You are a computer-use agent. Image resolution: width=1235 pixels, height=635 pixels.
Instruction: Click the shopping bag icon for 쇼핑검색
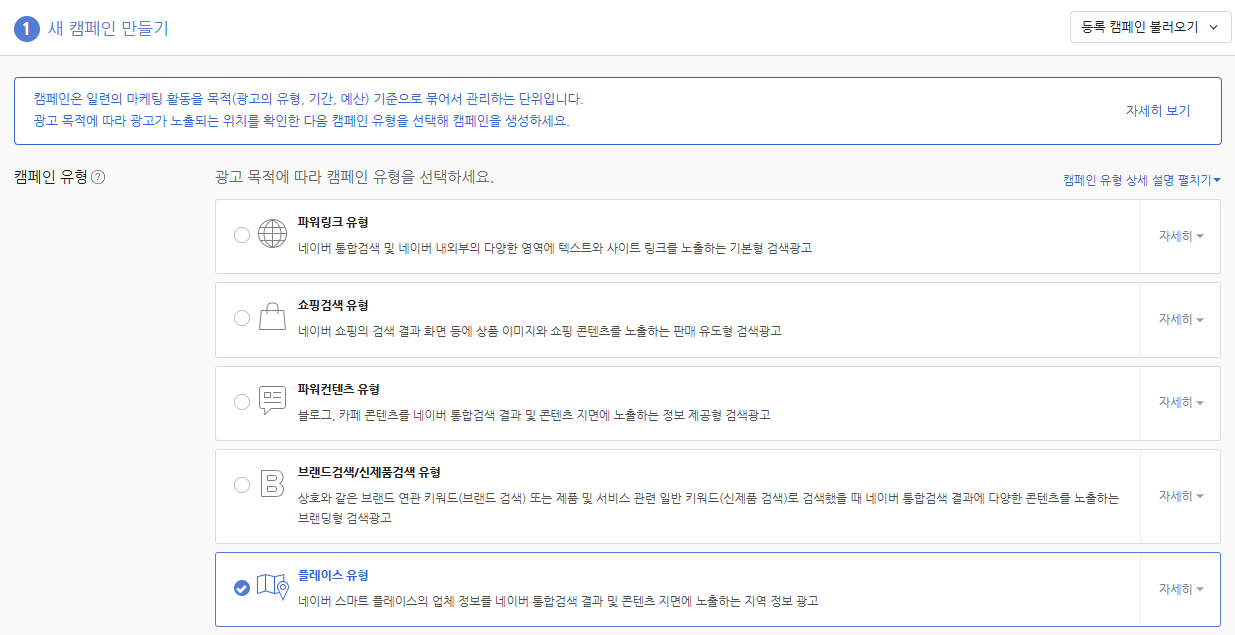click(x=272, y=318)
